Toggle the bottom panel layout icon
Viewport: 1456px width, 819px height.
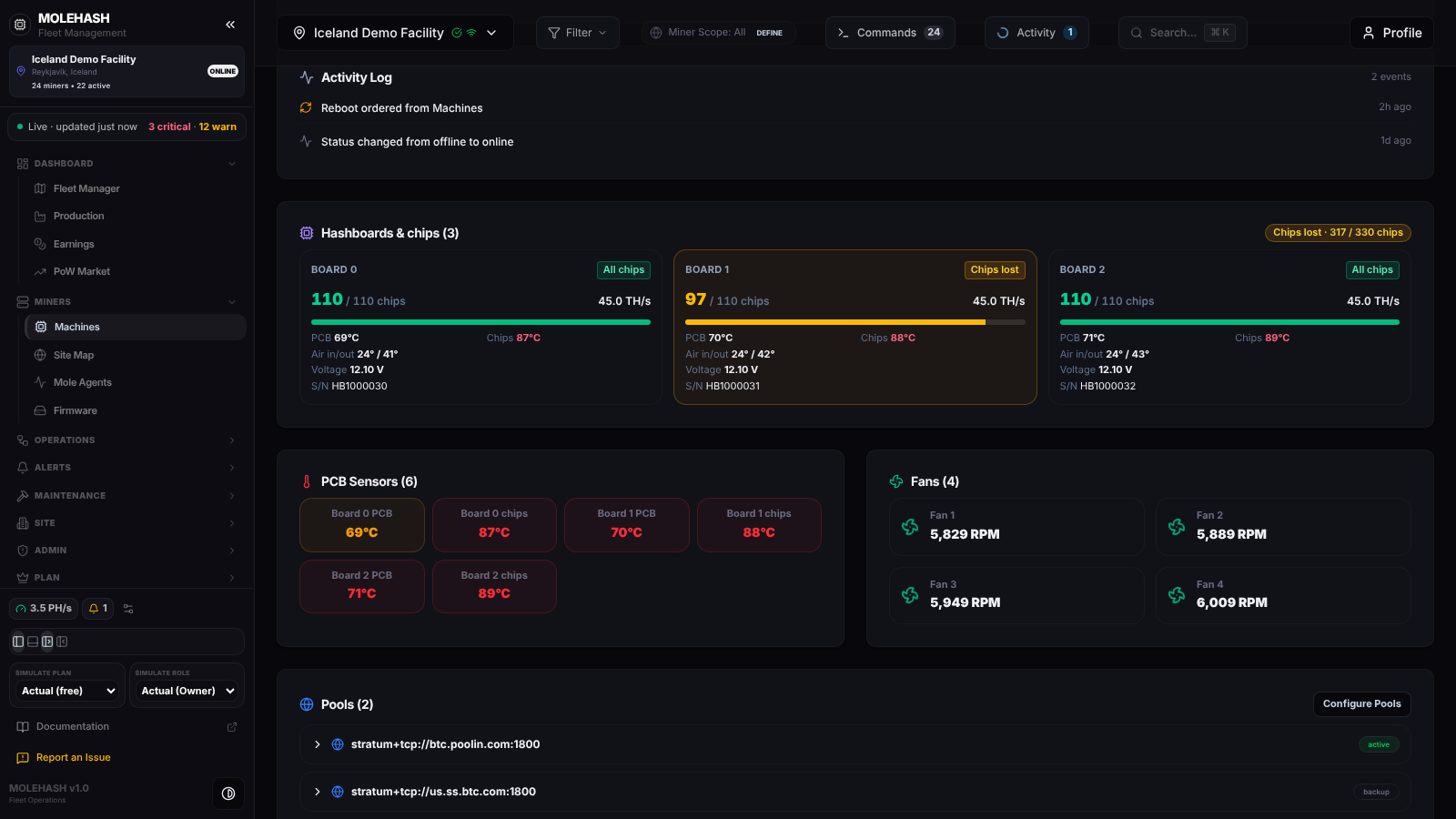pyautogui.click(x=33, y=642)
